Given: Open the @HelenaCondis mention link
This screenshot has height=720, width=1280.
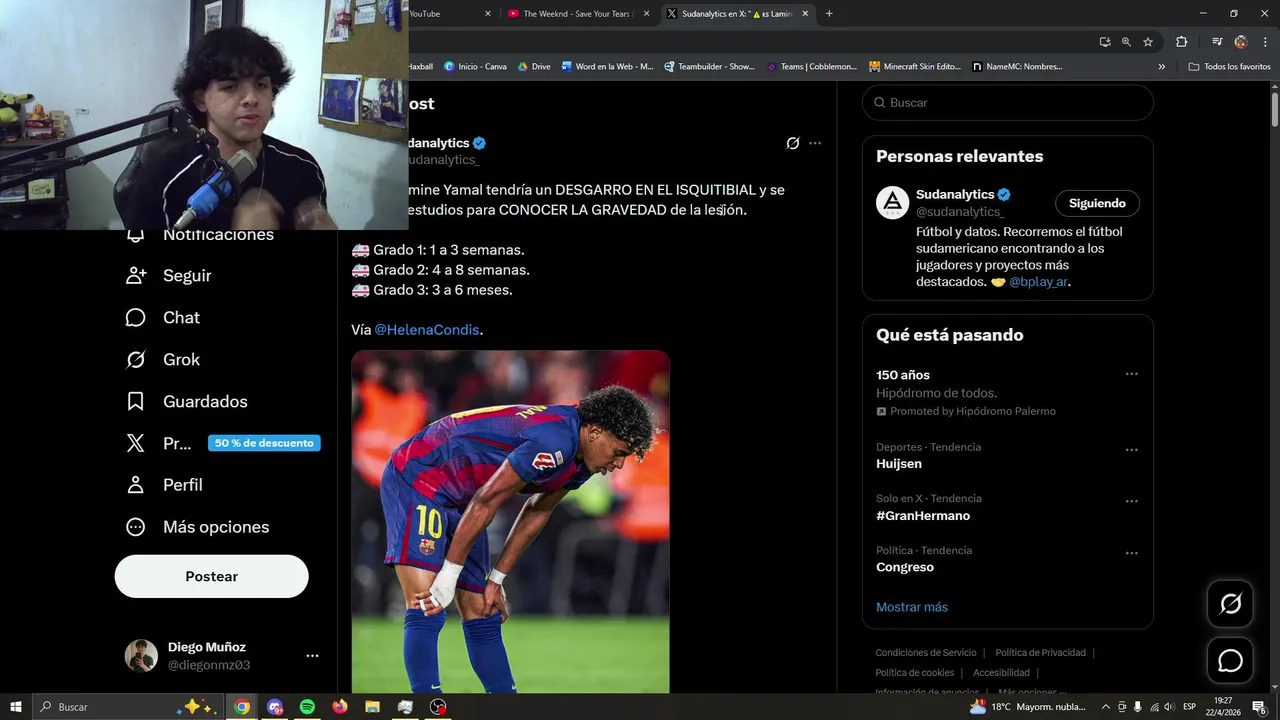Looking at the screenshot, I should click(427, 329).
